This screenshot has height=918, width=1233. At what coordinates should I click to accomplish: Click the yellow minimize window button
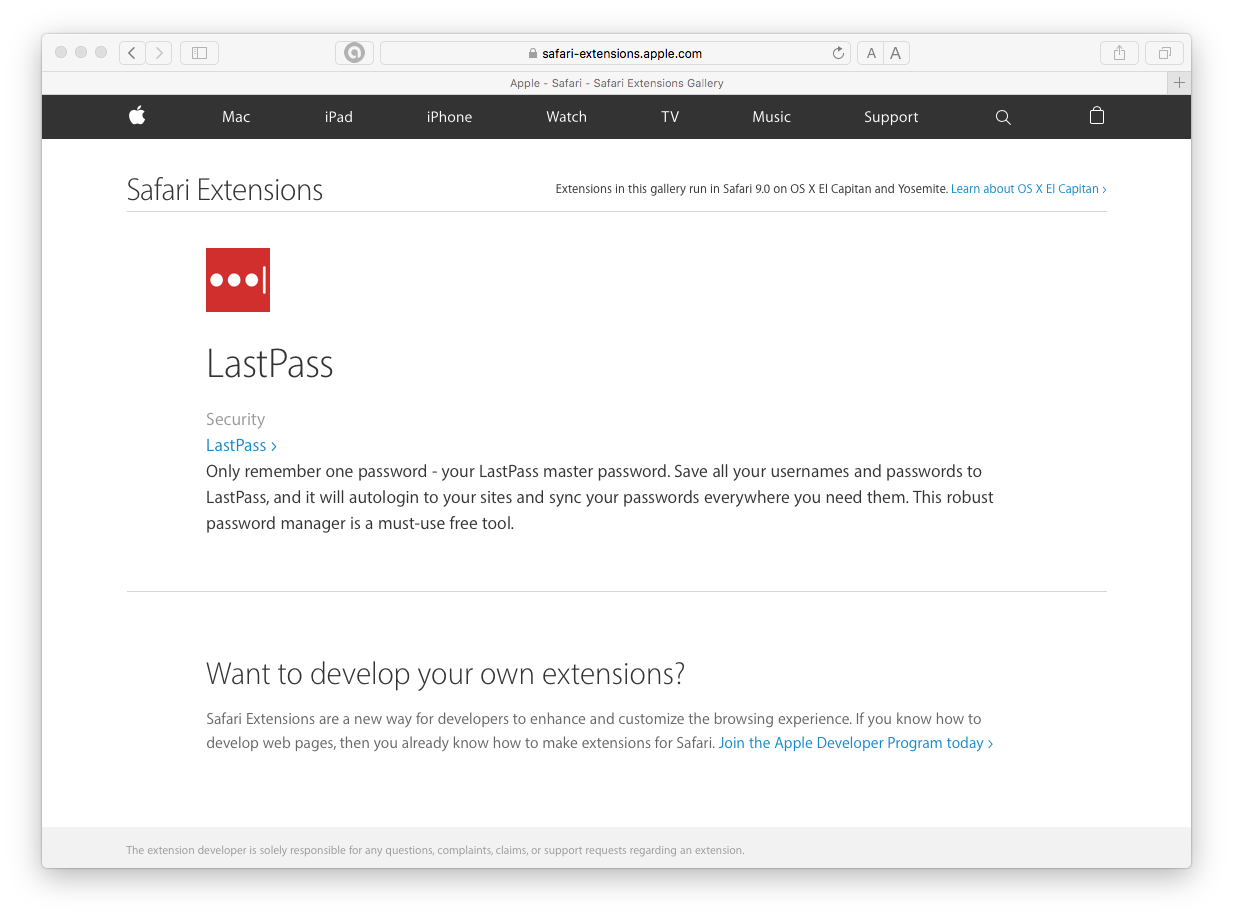pos(81,52)
